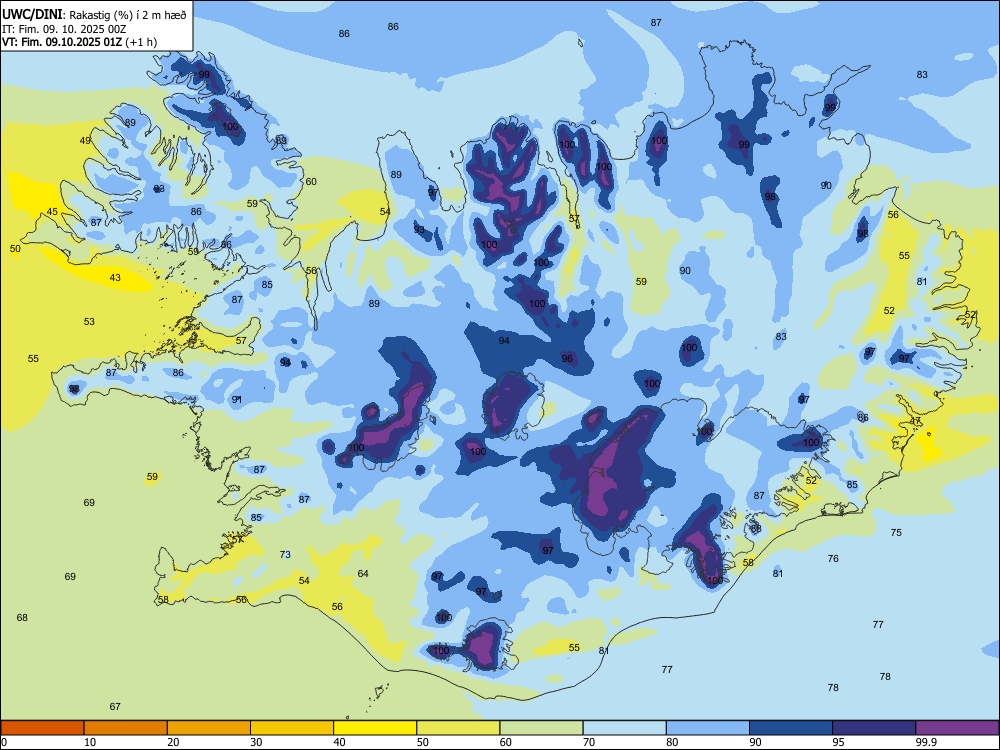Select the humidity value 47 on the east coast
The height and width of the screenshot is (750, 1000).
coord(915,421)
